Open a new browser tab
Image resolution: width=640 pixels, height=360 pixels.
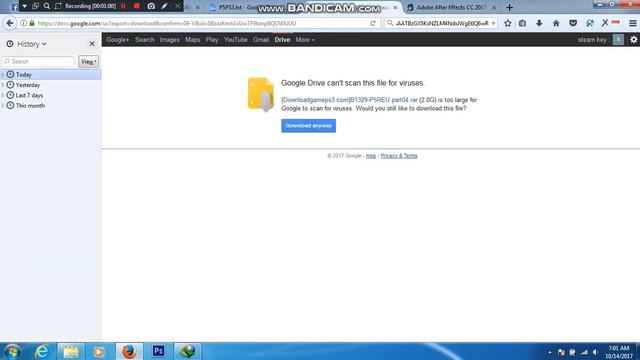pyautogui.click(x=509, y=7)
